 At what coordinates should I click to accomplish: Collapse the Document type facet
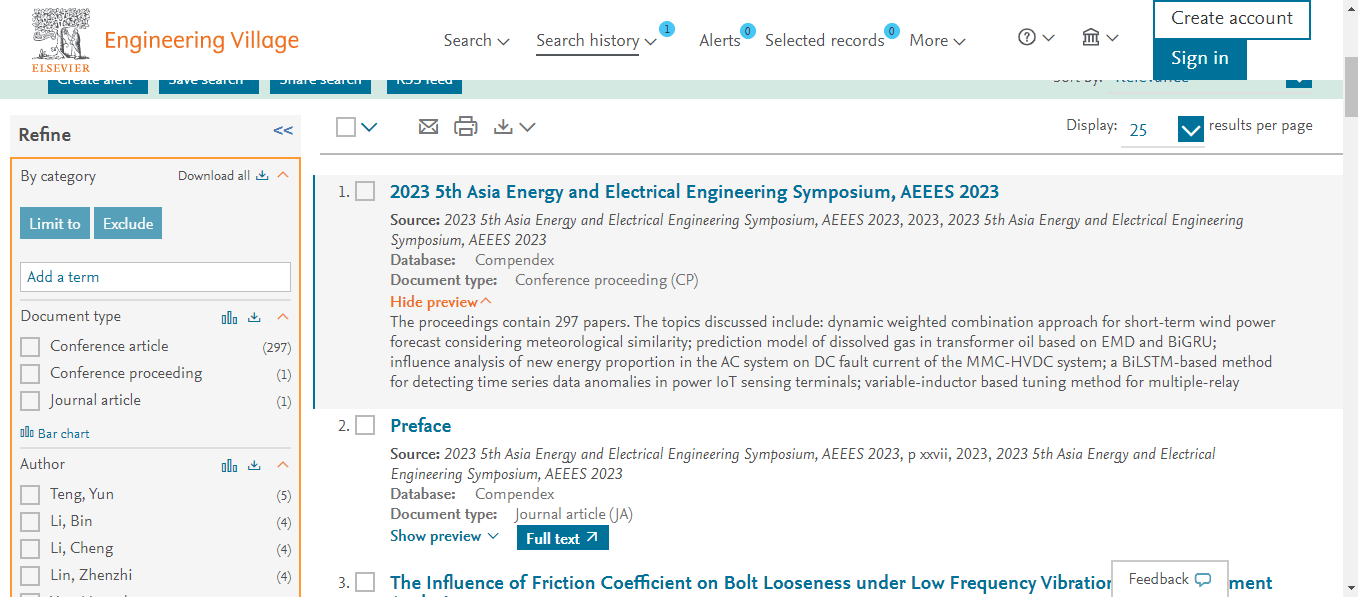pyautogui.click(x=283, y=317)
